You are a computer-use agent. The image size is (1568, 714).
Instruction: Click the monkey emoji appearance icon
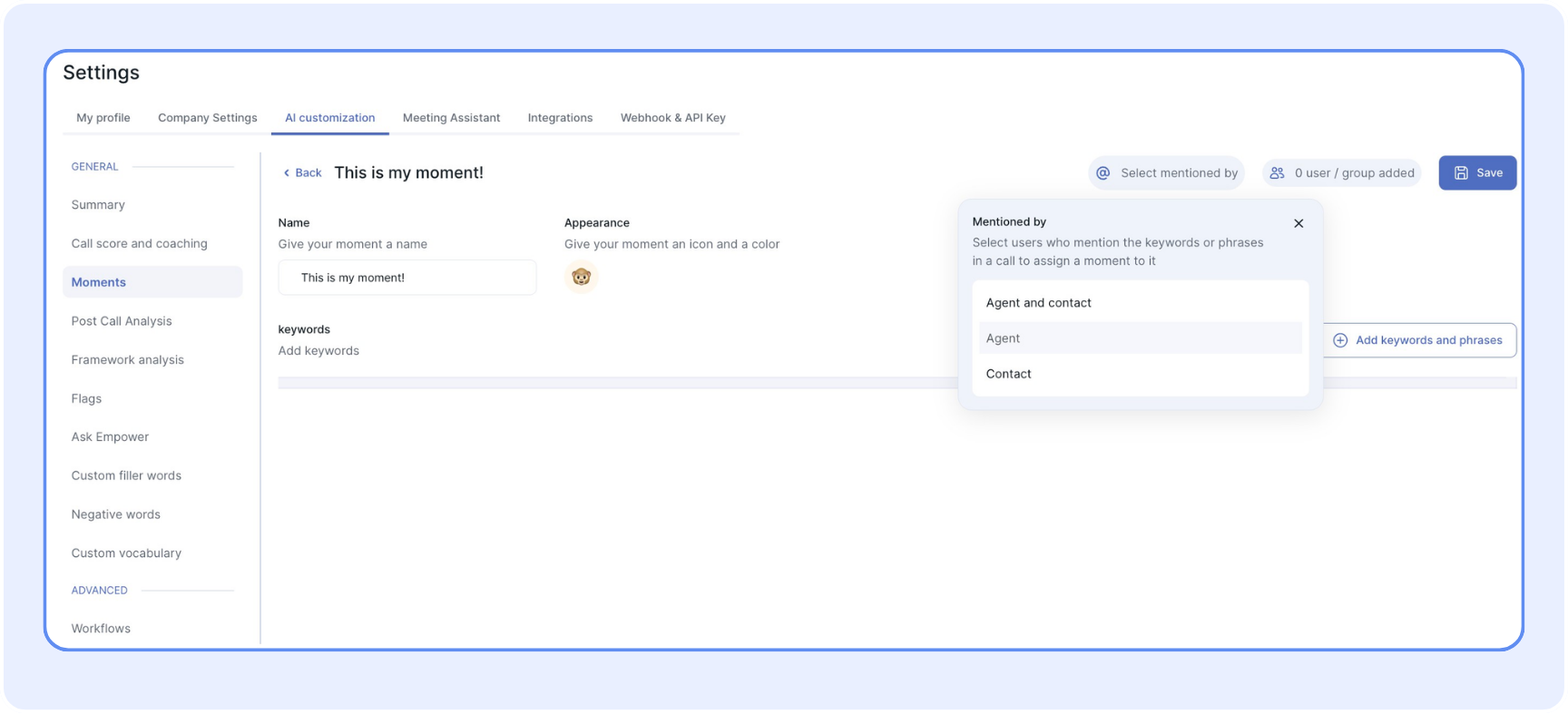tap(581, 277)
